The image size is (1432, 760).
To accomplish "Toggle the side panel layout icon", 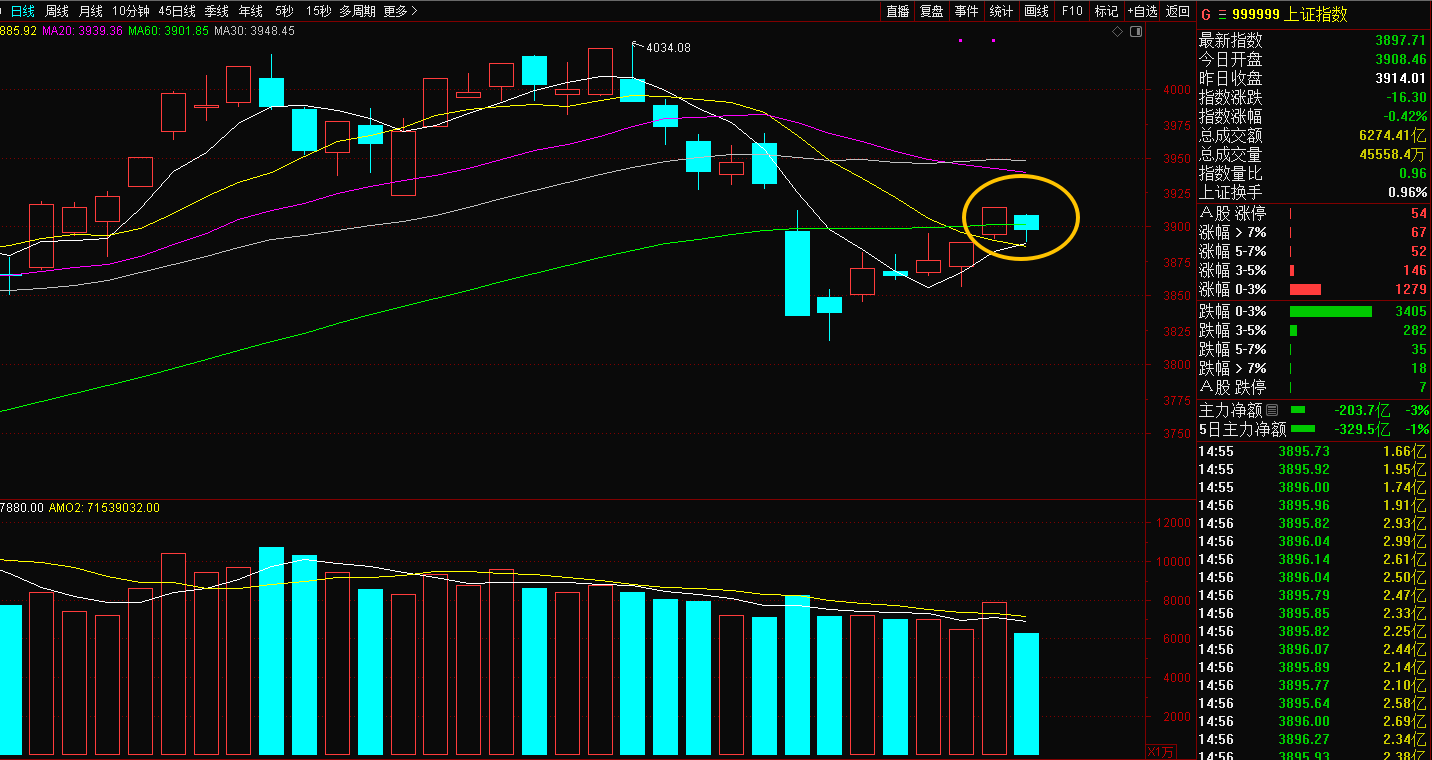I will point(1135,32).
